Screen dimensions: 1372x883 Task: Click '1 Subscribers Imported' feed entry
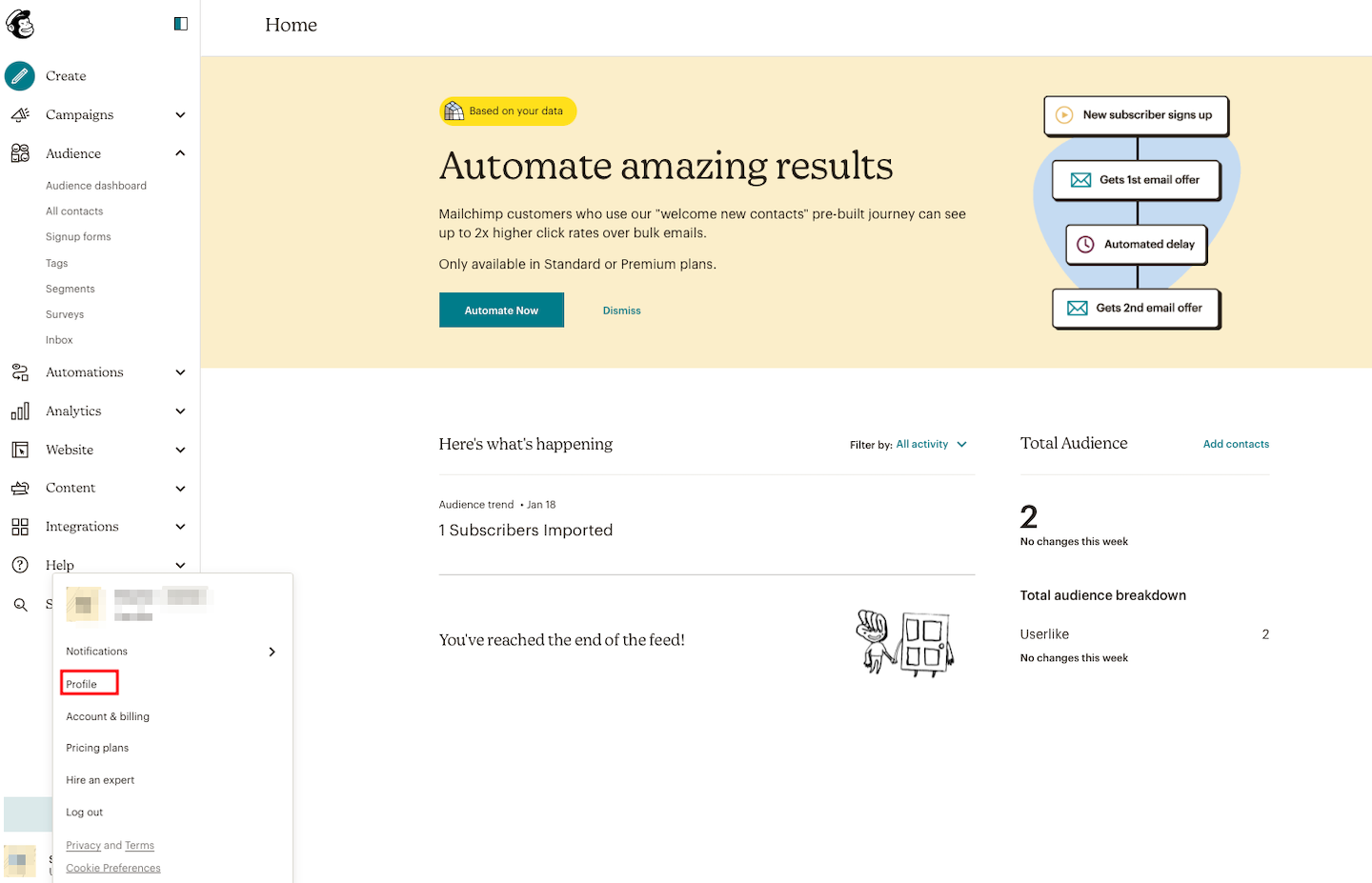pos(526,531)
